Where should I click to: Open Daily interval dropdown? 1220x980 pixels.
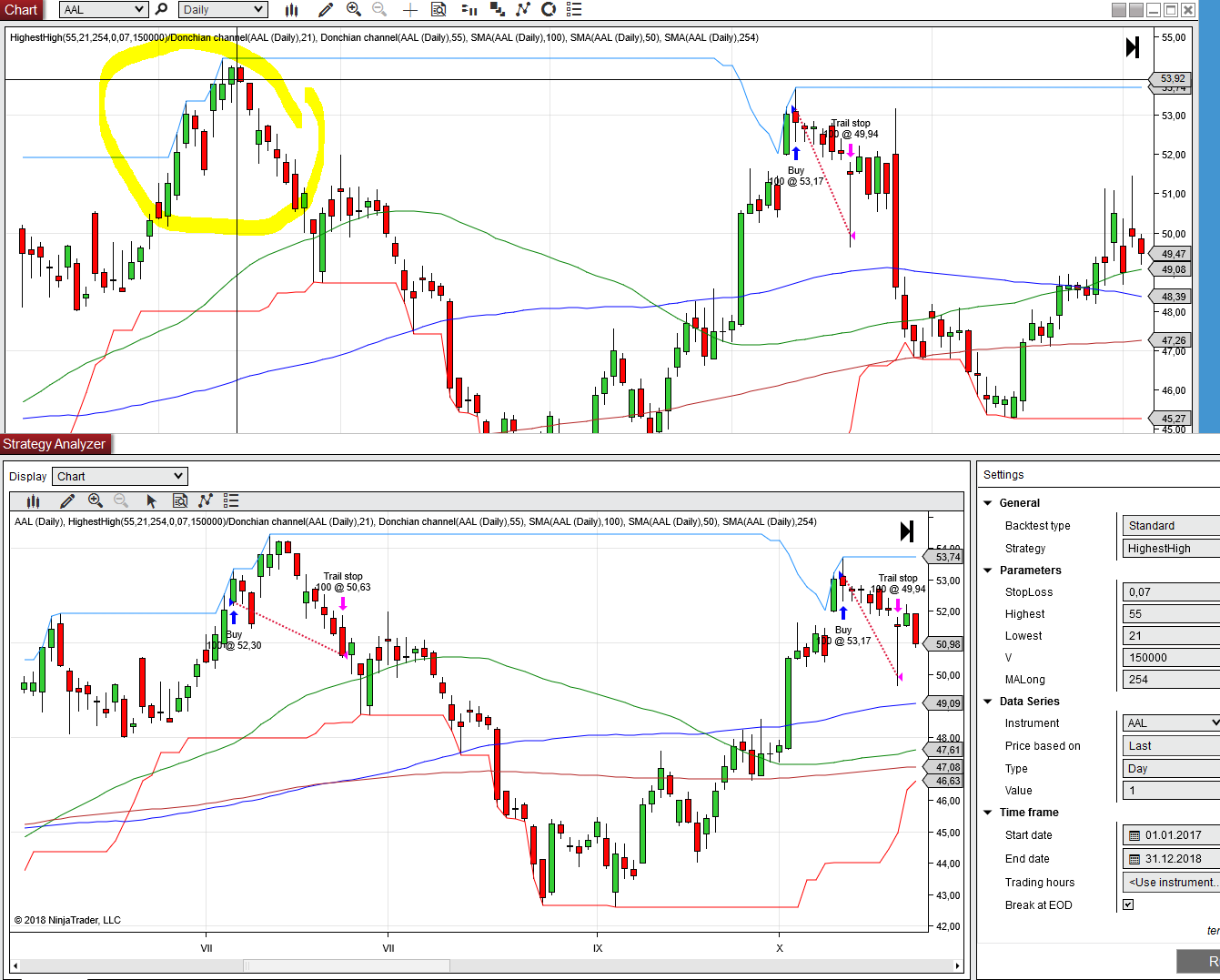click(223, 9)
